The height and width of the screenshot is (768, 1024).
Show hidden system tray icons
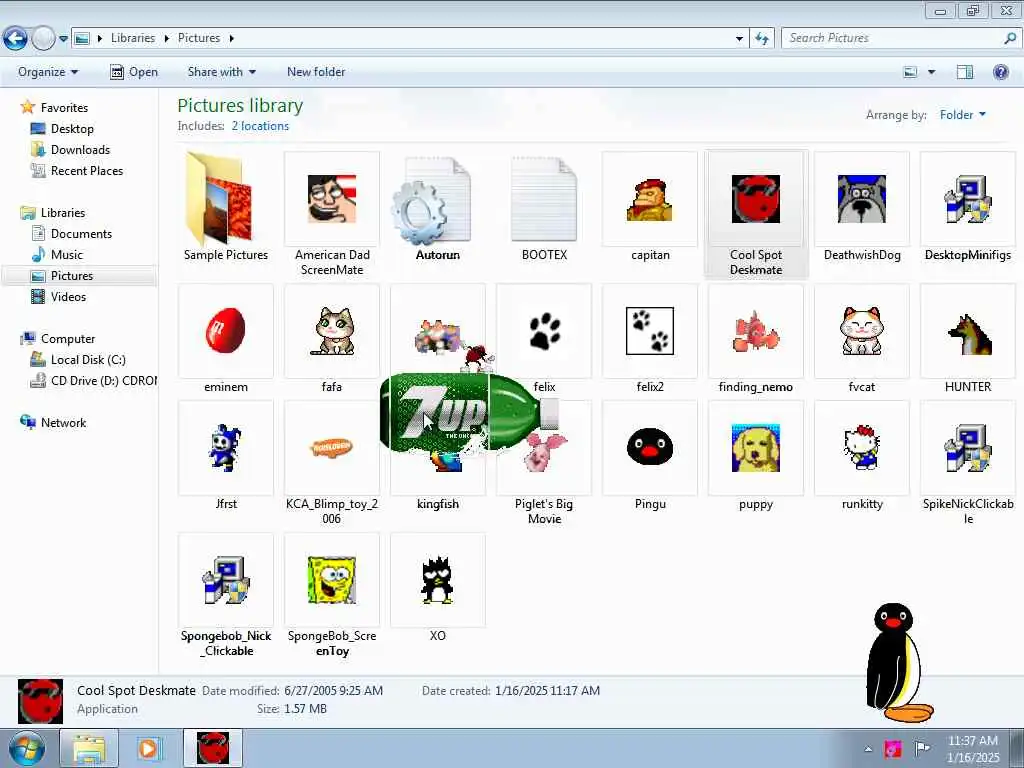click(x=868, y=749)
